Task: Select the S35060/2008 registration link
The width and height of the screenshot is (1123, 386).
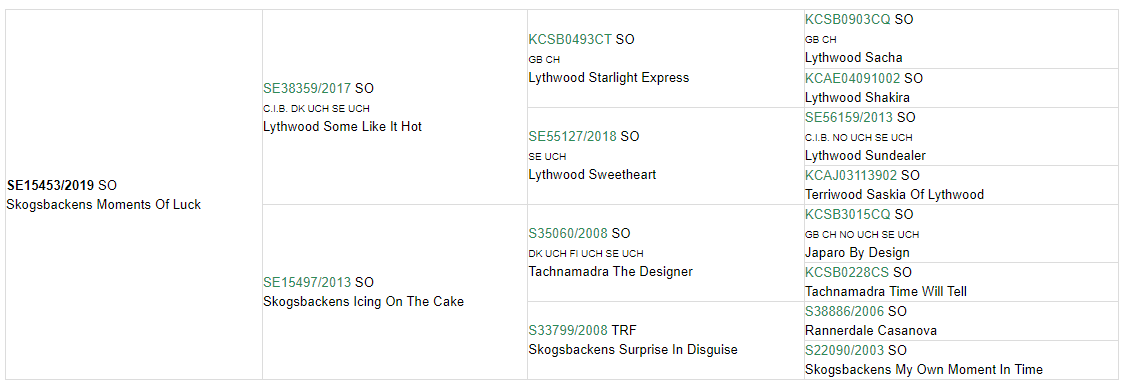Action: click(x=568, y=233)
